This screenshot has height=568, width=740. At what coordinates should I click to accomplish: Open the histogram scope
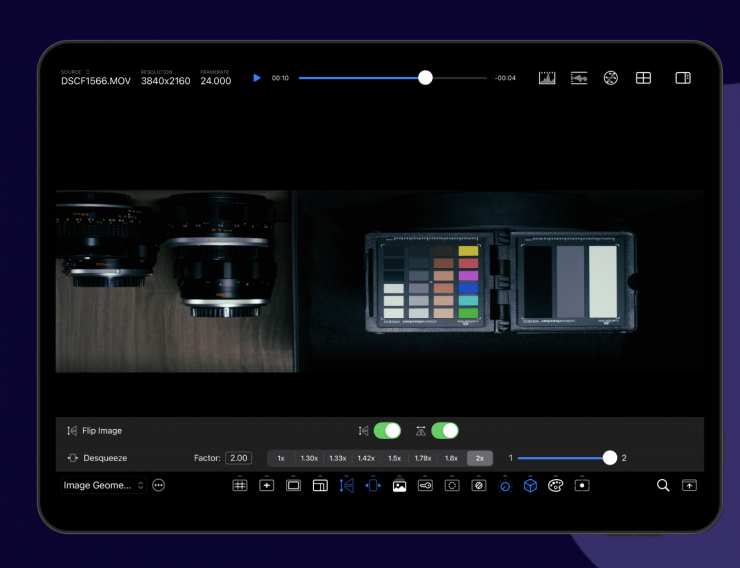(547, 78)
